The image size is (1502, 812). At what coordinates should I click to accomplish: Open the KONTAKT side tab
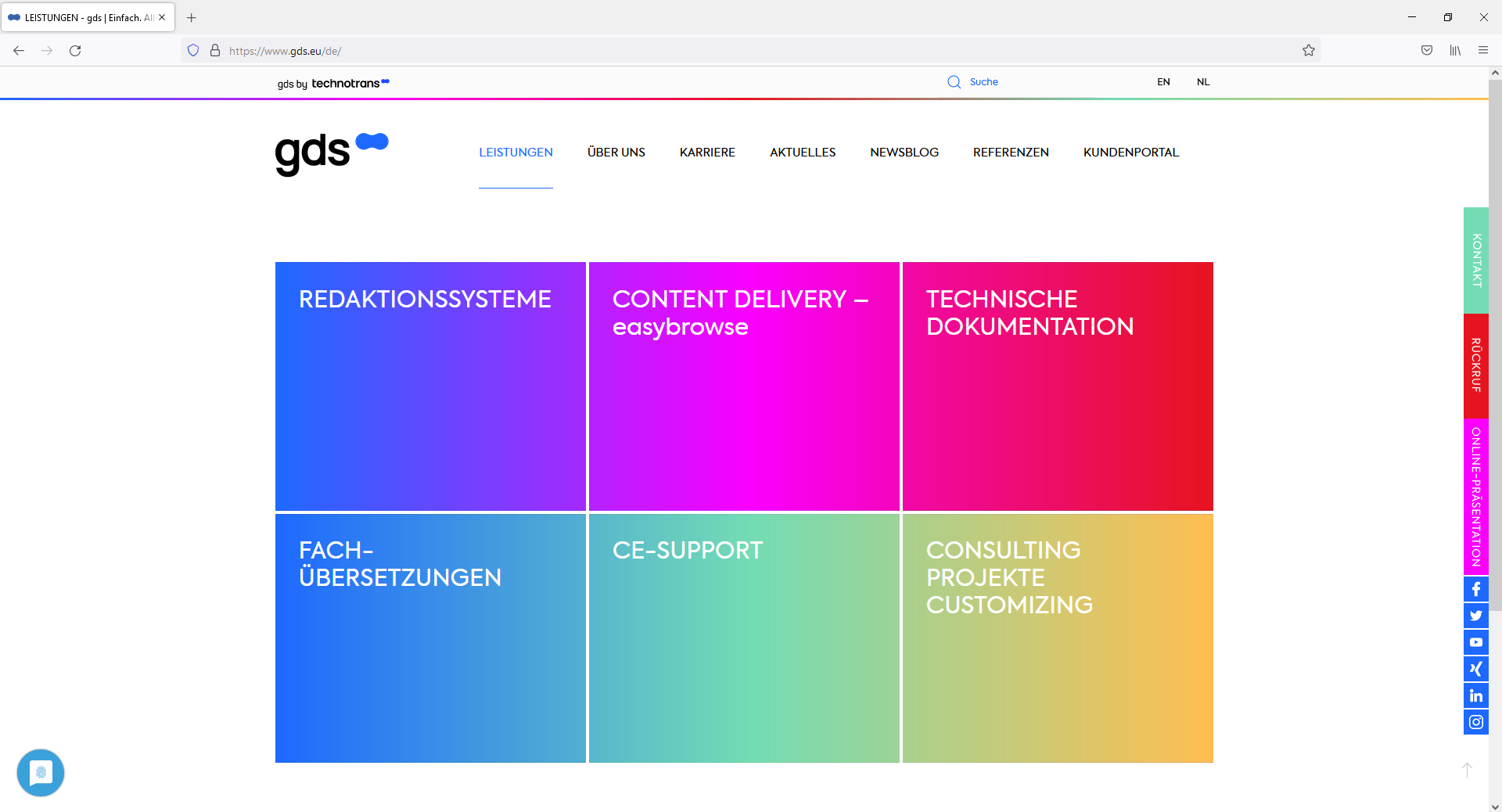pos(1476,260)
